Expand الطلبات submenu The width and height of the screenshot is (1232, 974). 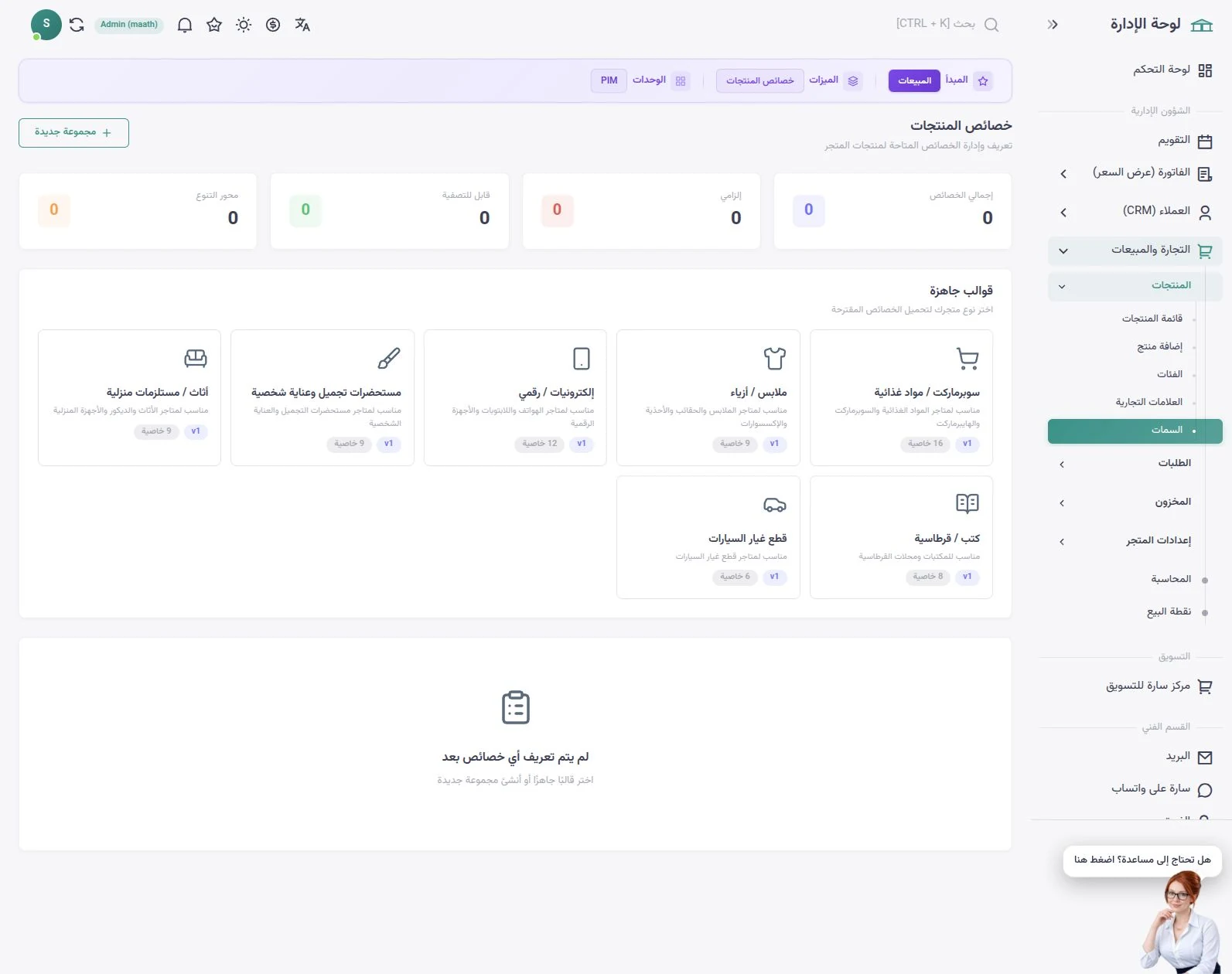point(1135,464)
